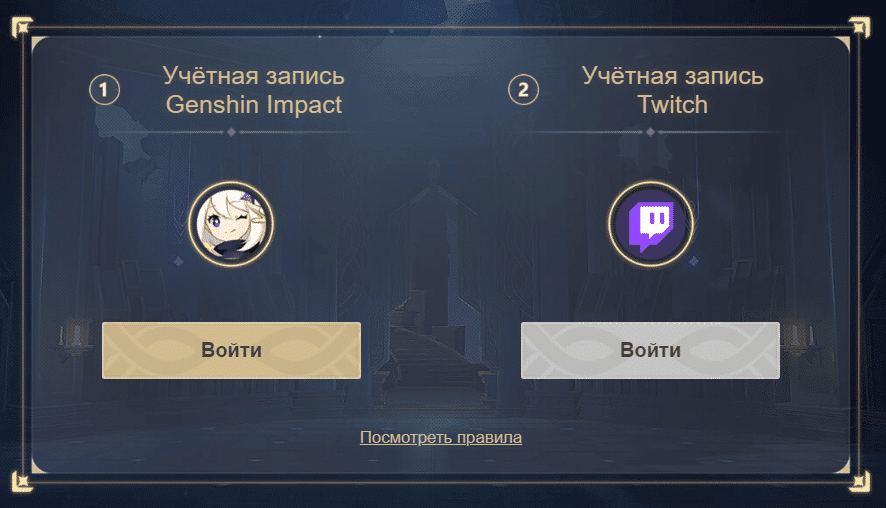Viewport: 886px width, 508px height.
Task: Log in to Twitch with gray Войти button
Action: point(650,350)
